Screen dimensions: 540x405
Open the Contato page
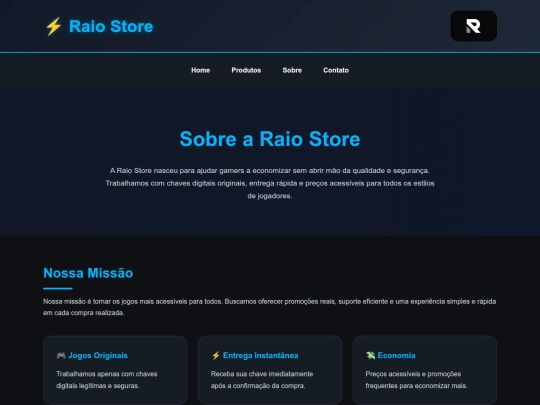336,70
